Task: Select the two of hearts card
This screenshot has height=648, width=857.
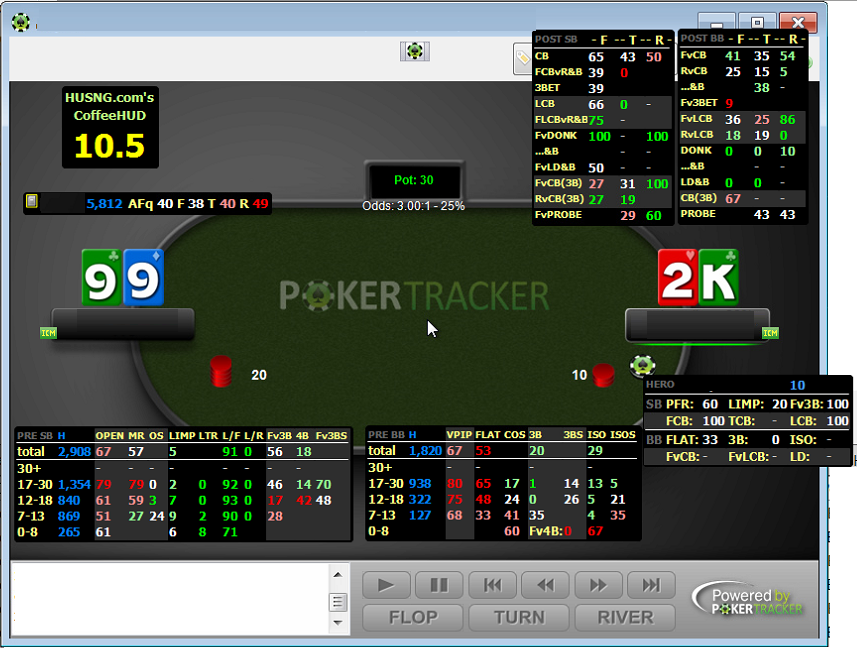Action: tap(678, 278)
